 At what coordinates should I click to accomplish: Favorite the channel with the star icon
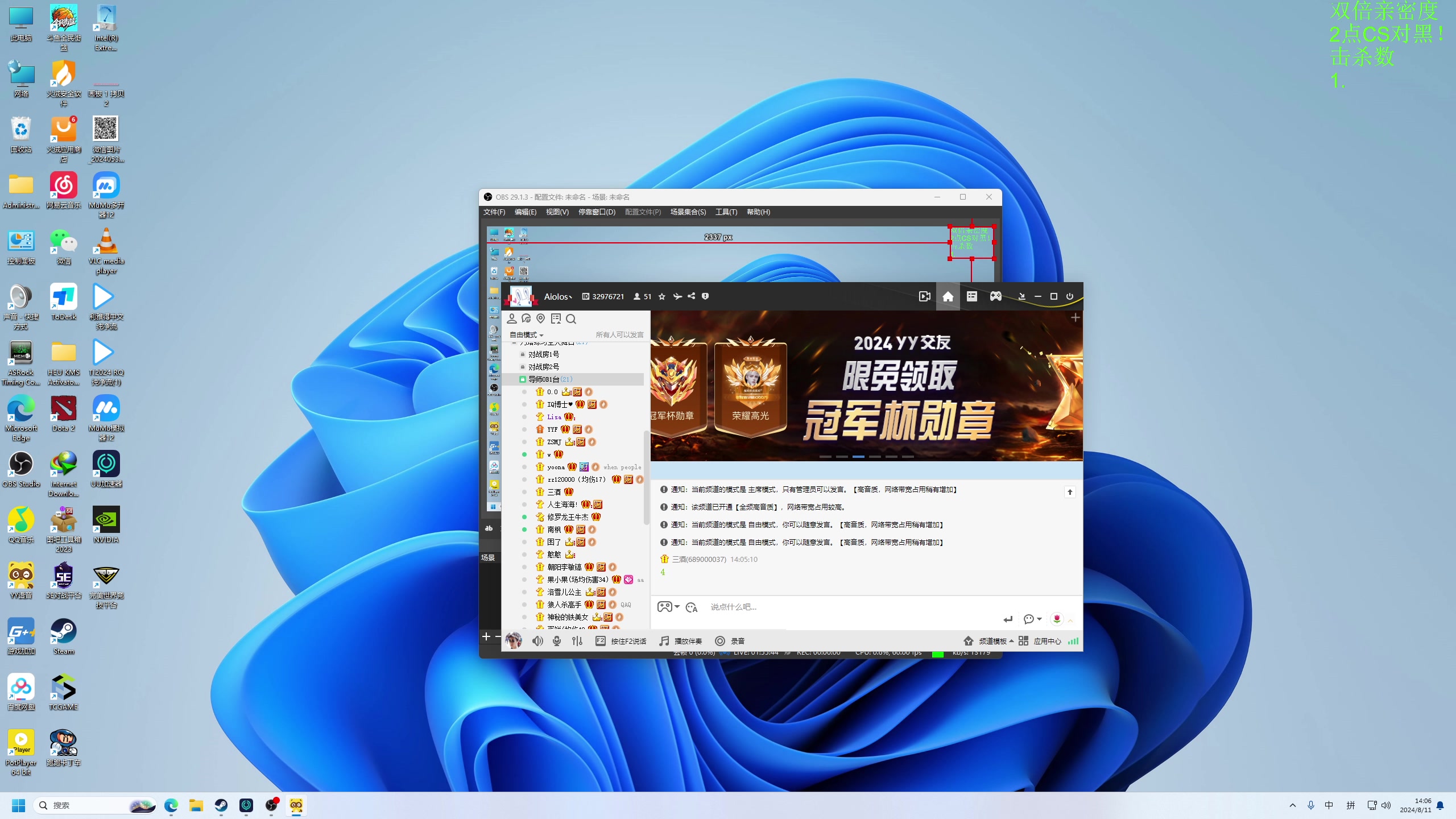[x=661, y=296]
